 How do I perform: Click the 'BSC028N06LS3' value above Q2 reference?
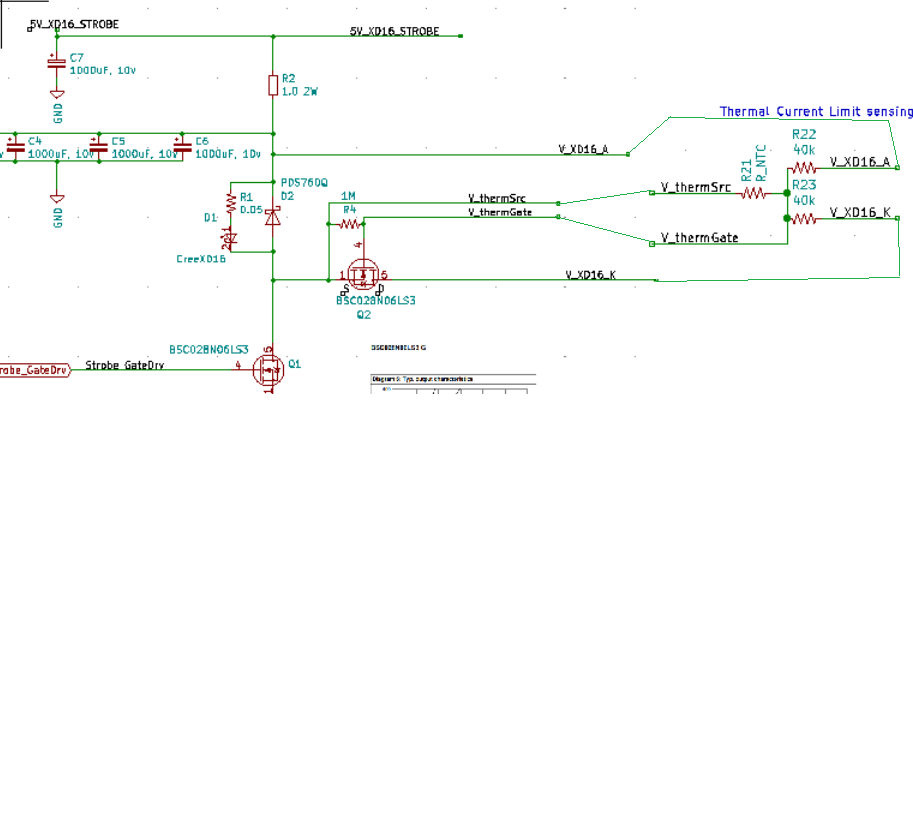click(x=376, y=300)
